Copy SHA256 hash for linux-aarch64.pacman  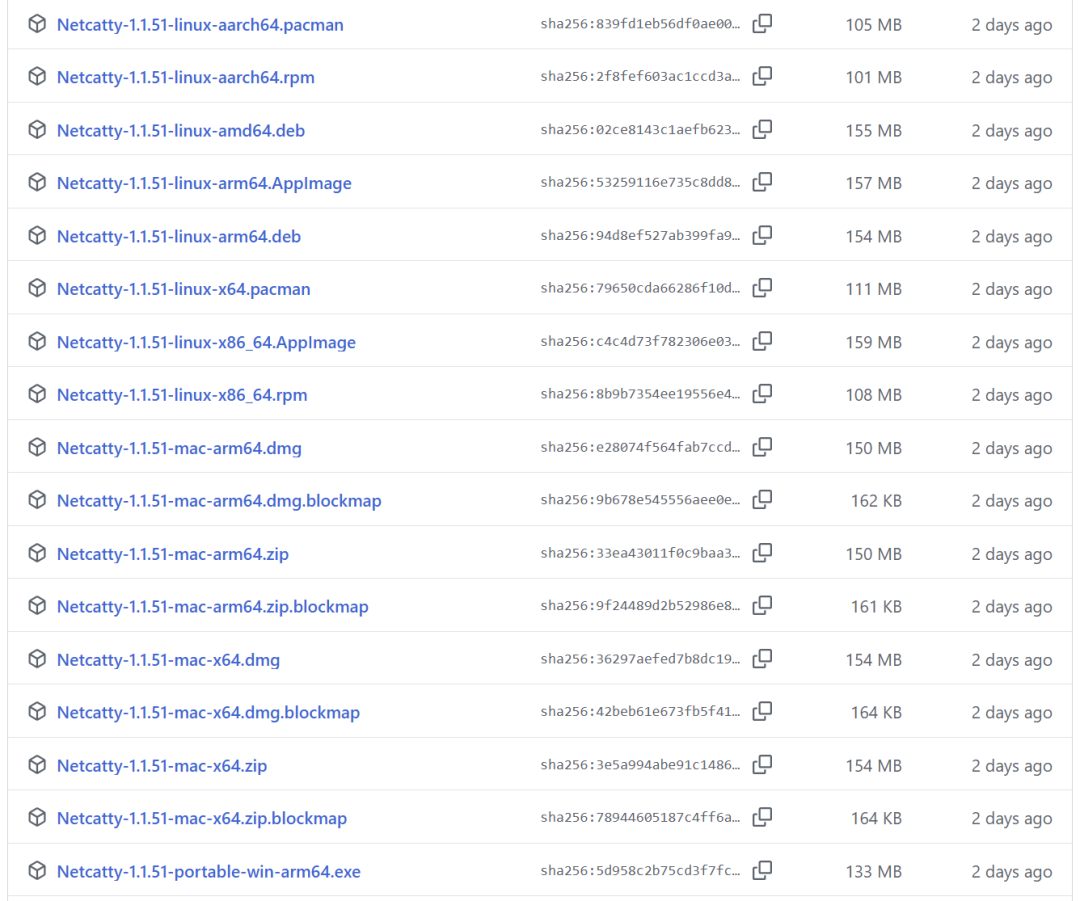coord(762,24)
